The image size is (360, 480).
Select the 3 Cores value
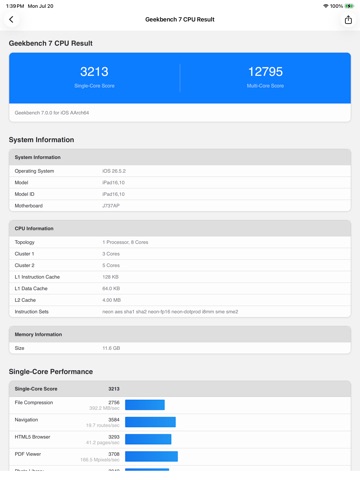pyautogui.click(x=111, y=254)
